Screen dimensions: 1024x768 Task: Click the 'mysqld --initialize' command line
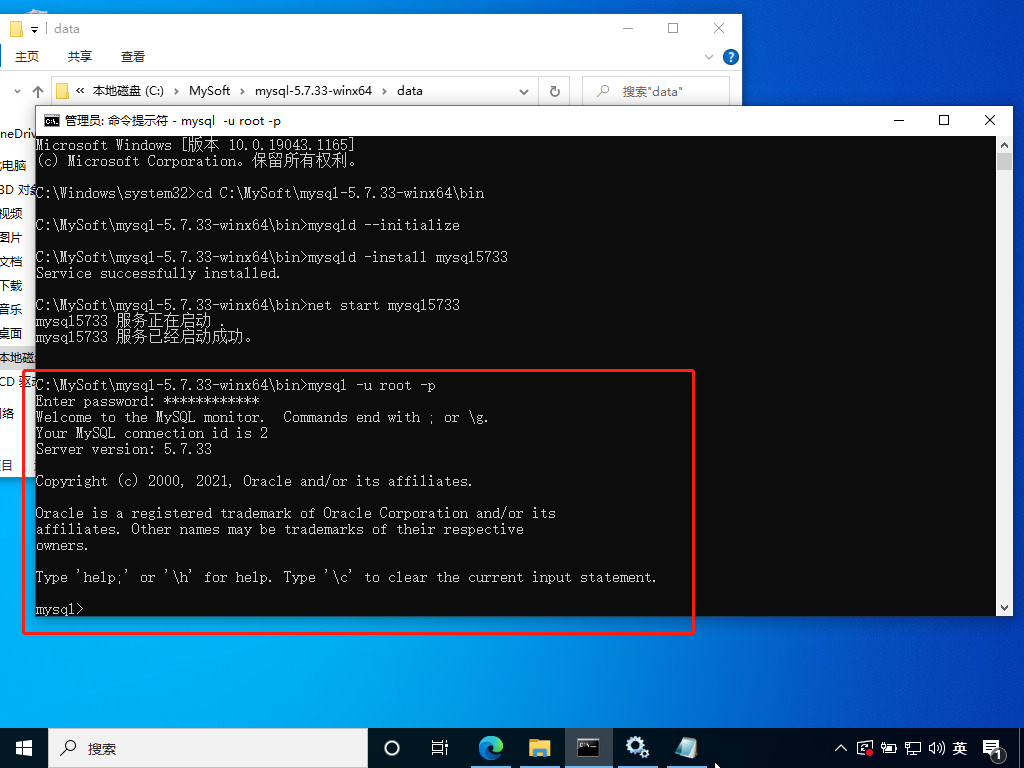[x=248, y=225]
